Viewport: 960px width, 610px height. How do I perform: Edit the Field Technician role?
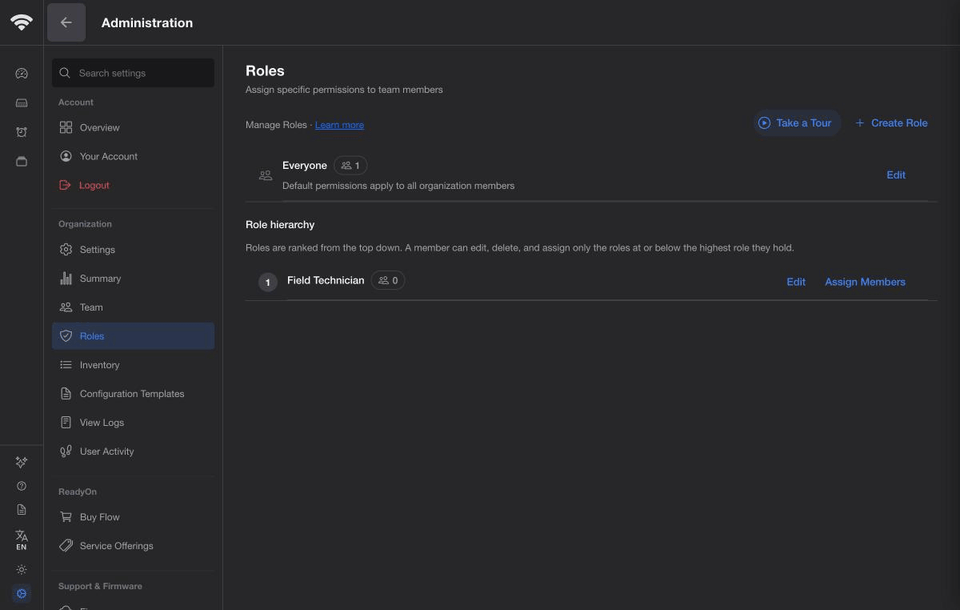point(796,282)
